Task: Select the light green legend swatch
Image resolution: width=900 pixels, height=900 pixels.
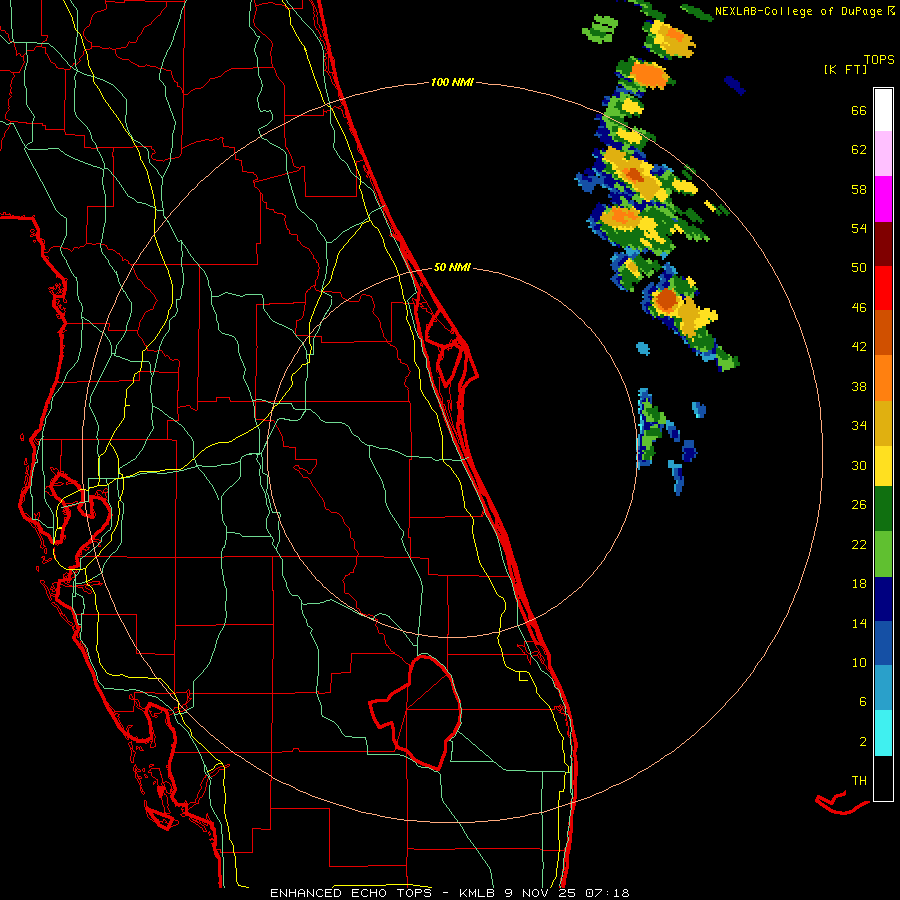Action: coord(883,554)
